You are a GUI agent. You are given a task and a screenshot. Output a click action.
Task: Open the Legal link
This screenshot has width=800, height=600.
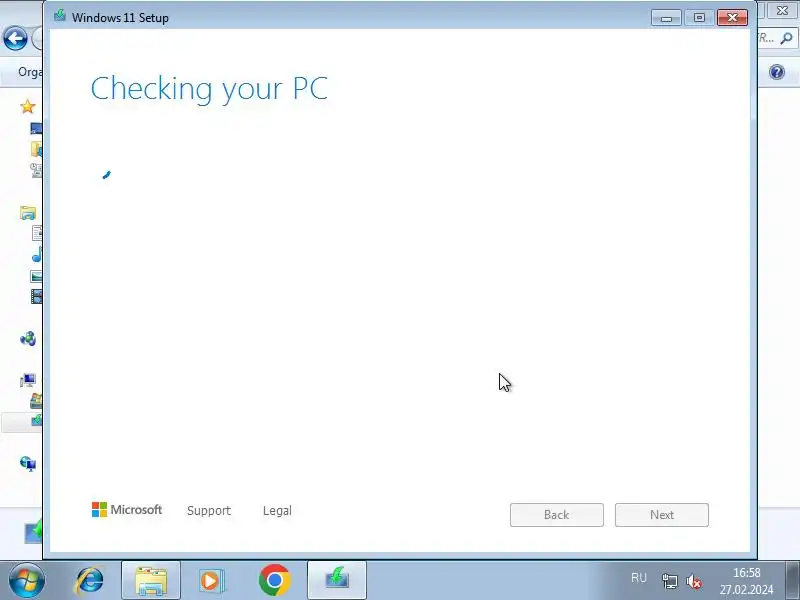point(277,511)
